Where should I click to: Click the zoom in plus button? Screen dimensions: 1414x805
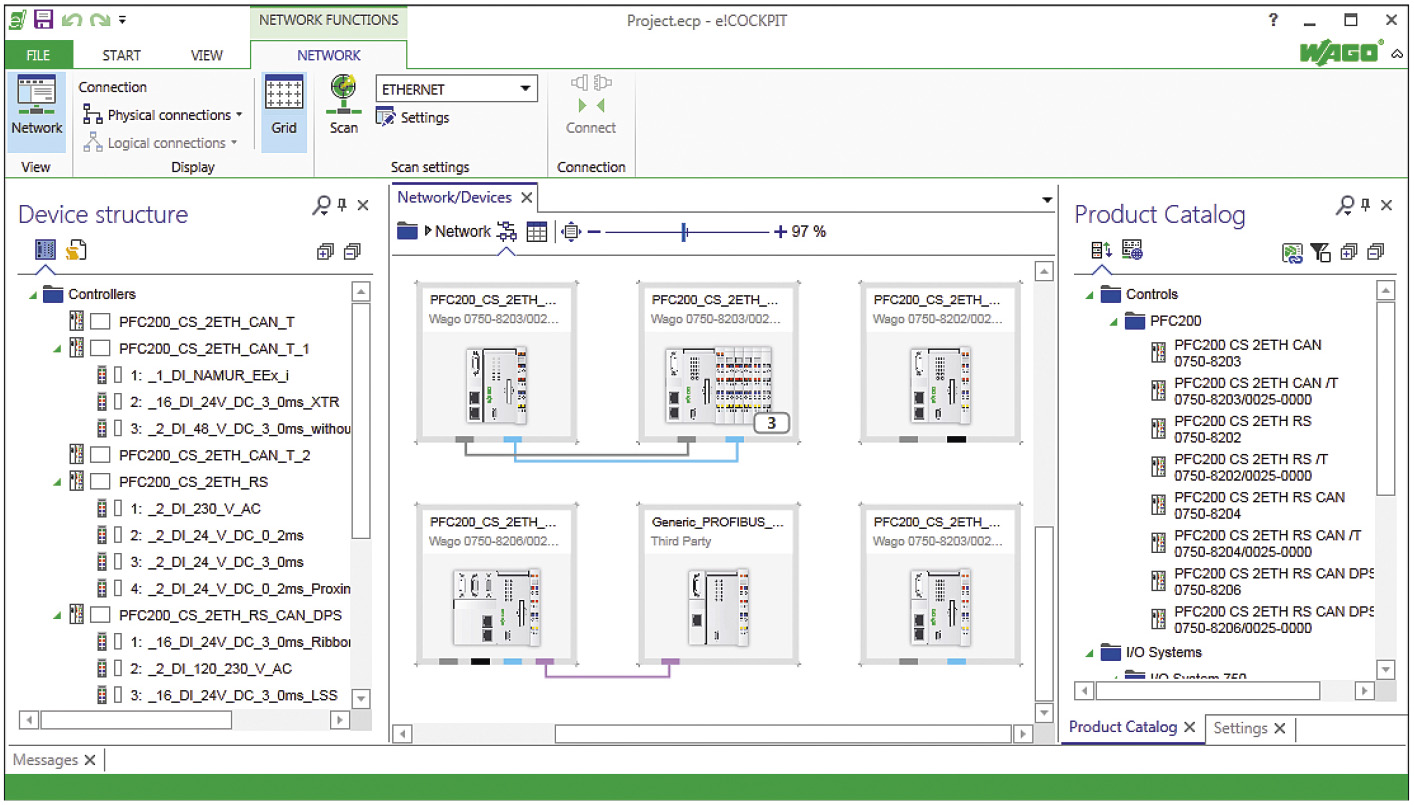click(x=780, y=232)
